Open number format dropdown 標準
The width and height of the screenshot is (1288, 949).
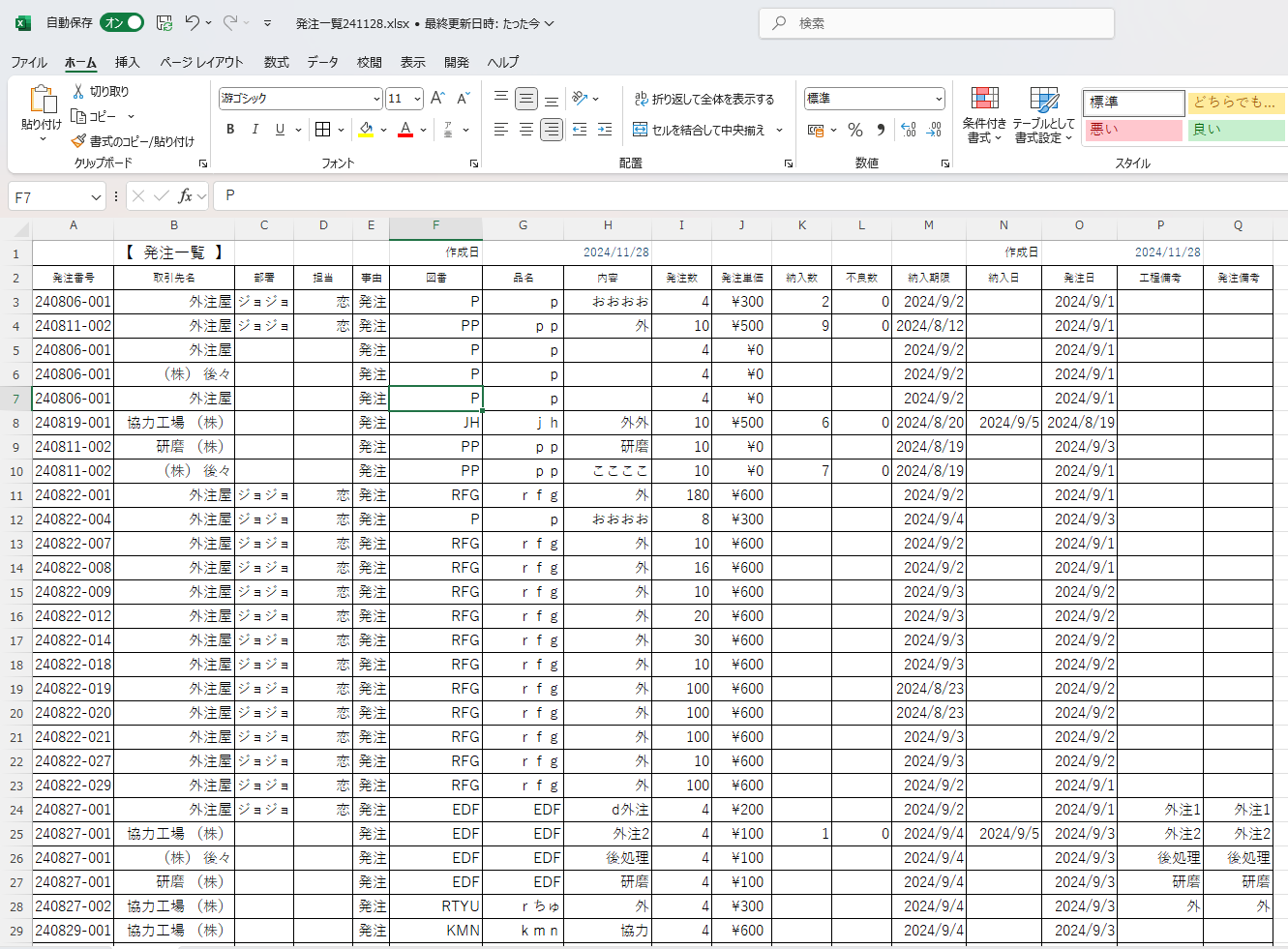(939, 99)
